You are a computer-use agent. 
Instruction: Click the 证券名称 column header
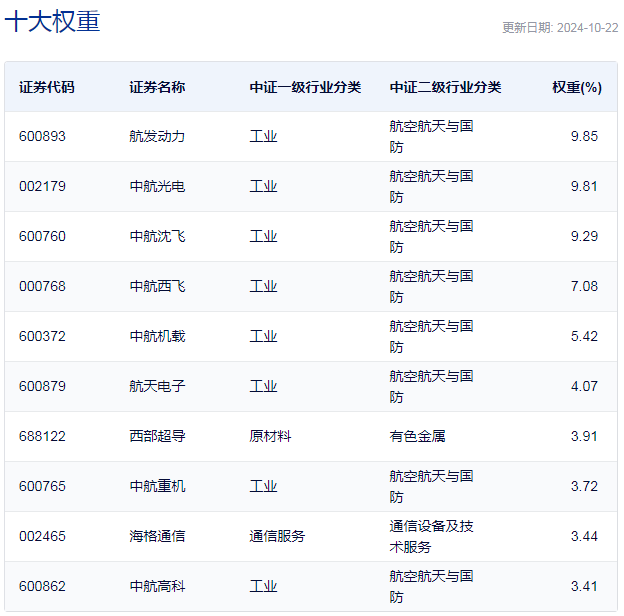point(157,87)
